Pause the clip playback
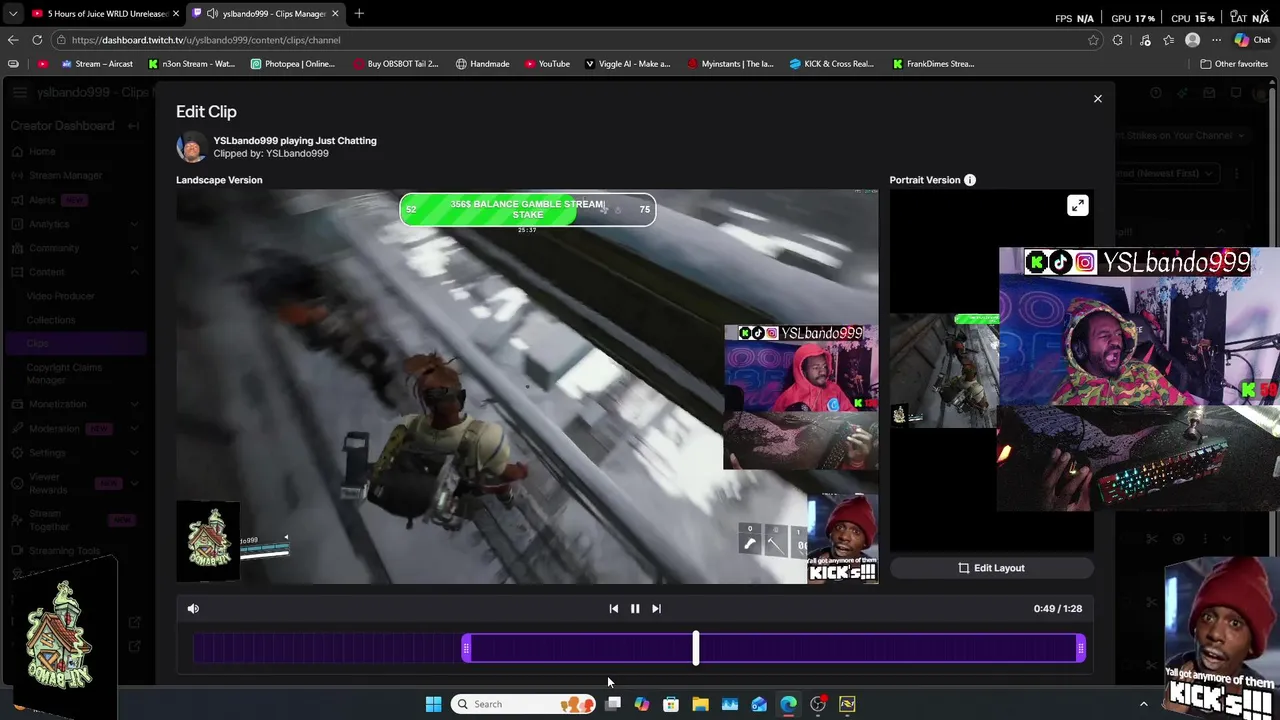Image resolution: width=1280 pixels, height=720 pixels. click(635, 608)
